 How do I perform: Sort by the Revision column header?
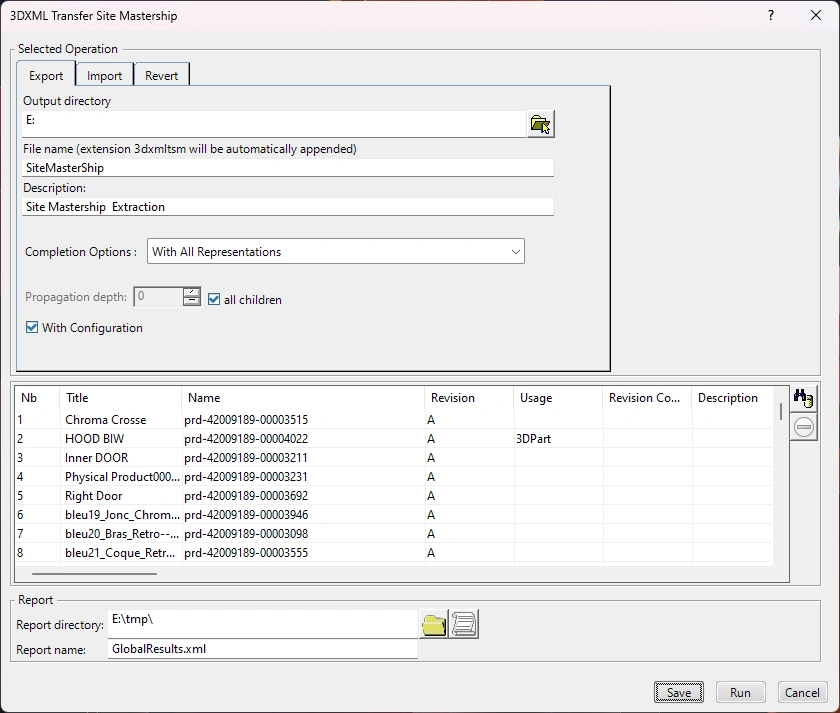tap(469, 397)
